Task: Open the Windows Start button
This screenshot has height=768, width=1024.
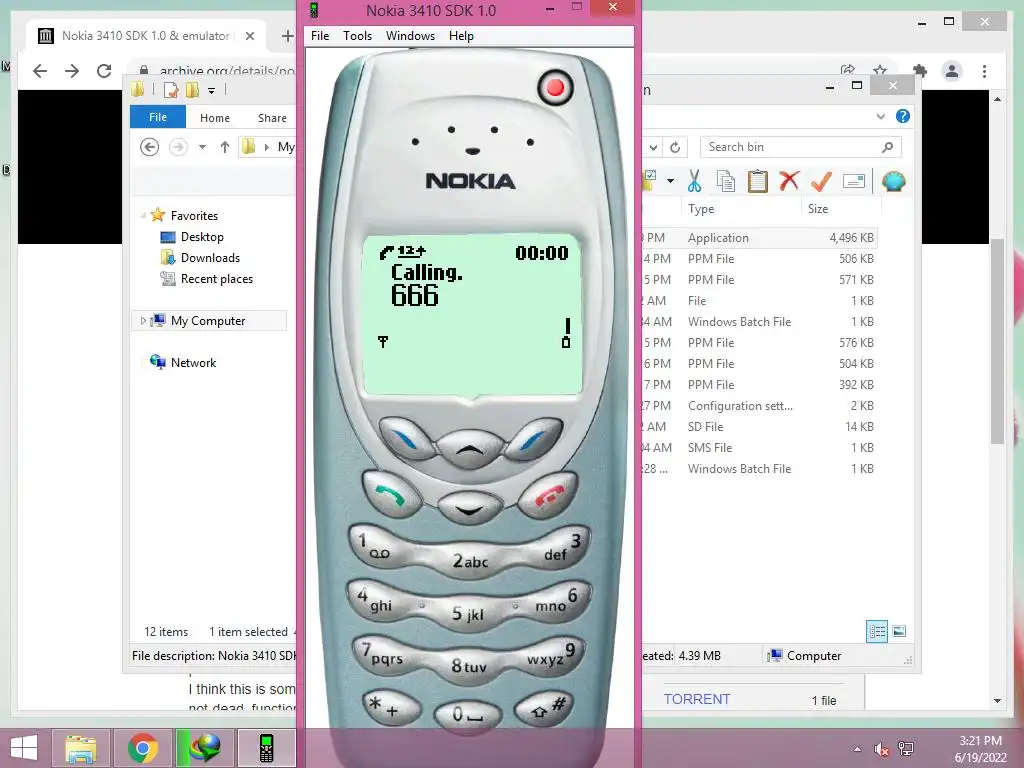Action: tap(24, 748)
